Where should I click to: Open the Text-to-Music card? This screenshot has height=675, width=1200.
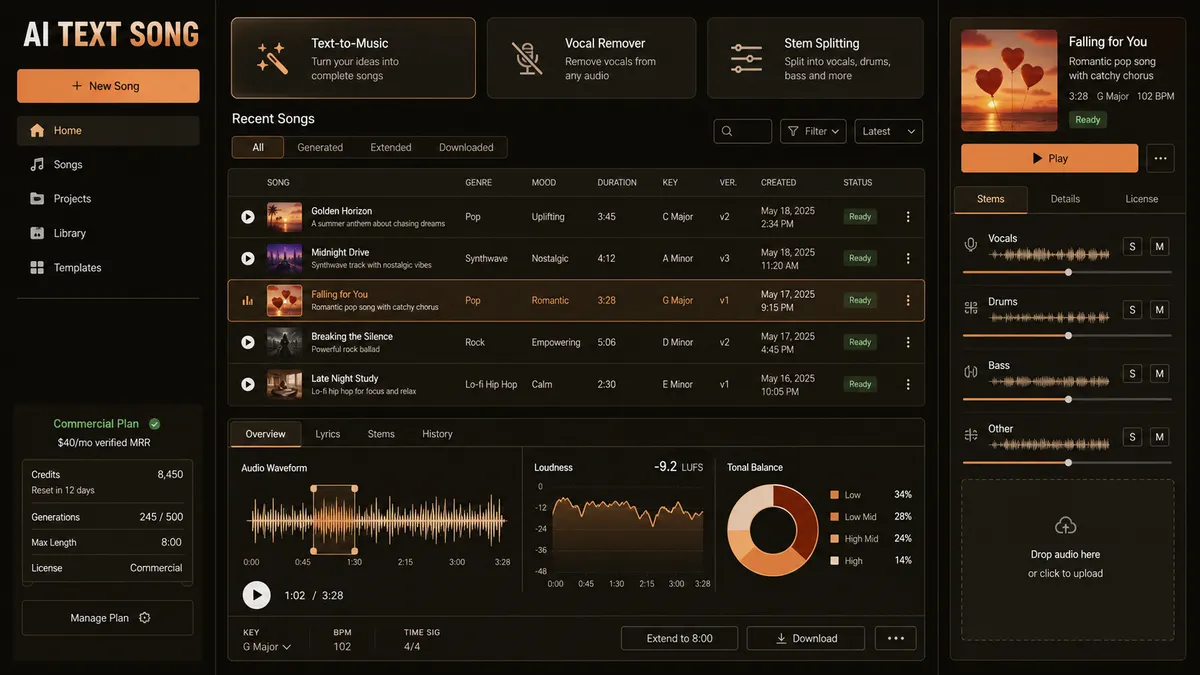353,58
